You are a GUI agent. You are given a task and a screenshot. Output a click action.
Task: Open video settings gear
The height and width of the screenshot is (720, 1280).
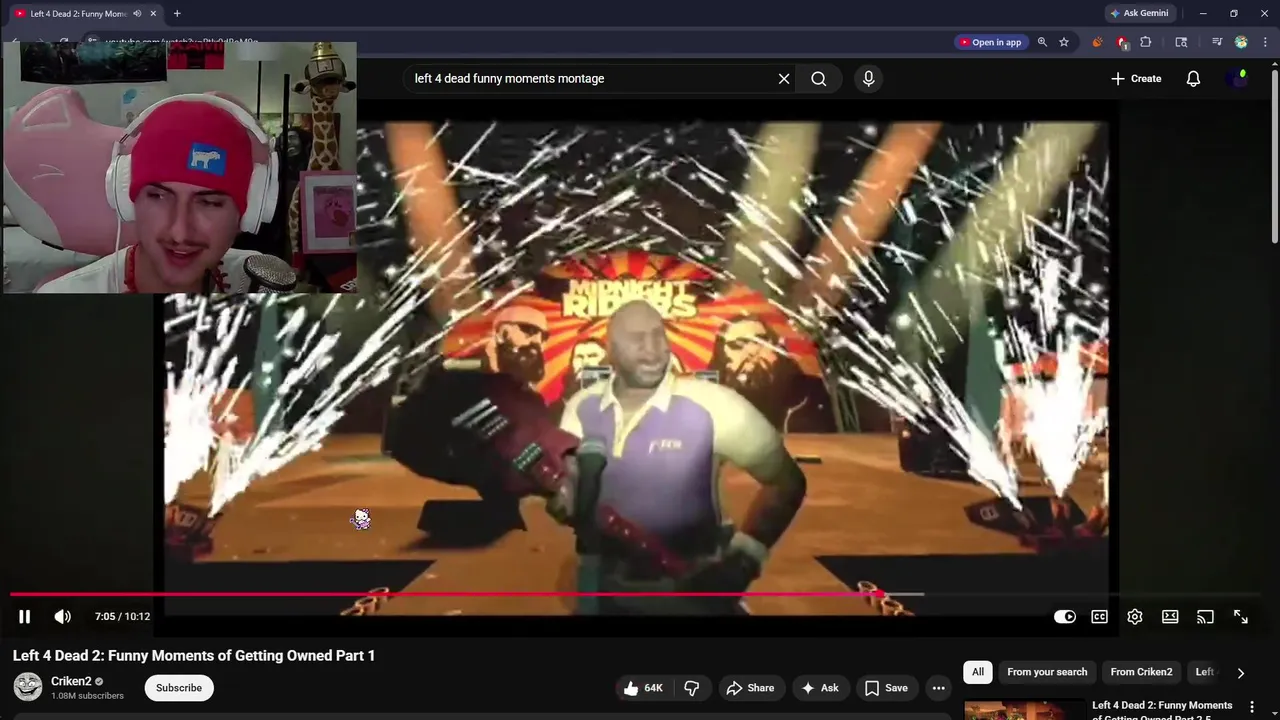point(1135,617)
